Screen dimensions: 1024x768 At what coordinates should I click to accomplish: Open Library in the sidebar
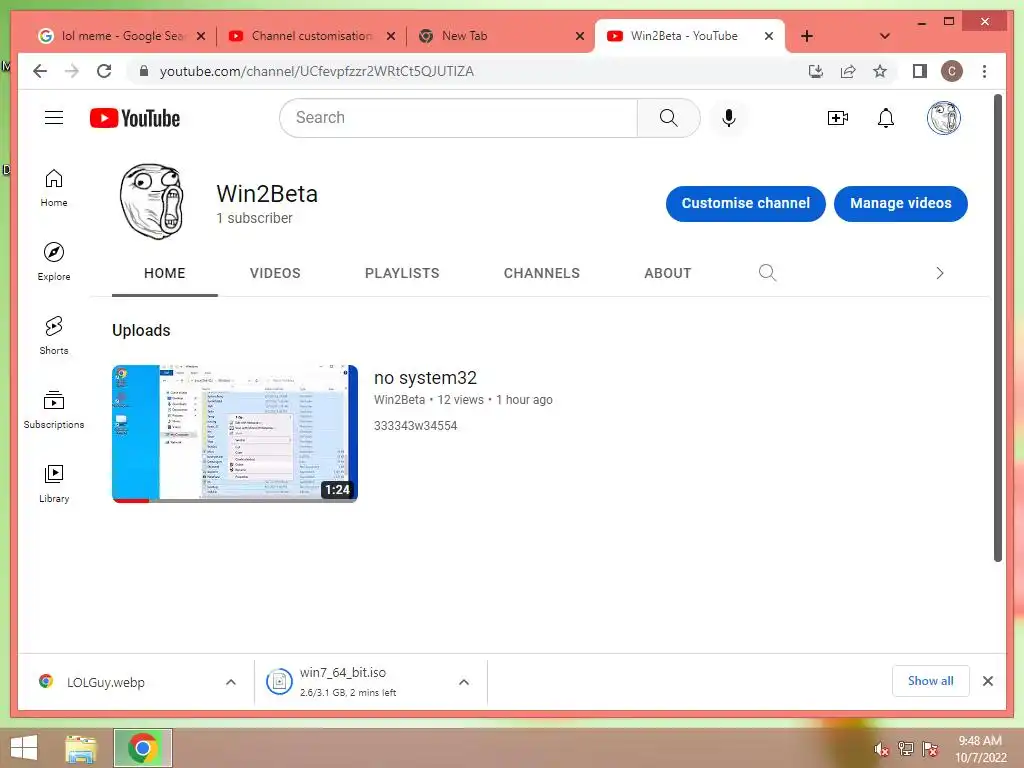click(x=54, y=483)
